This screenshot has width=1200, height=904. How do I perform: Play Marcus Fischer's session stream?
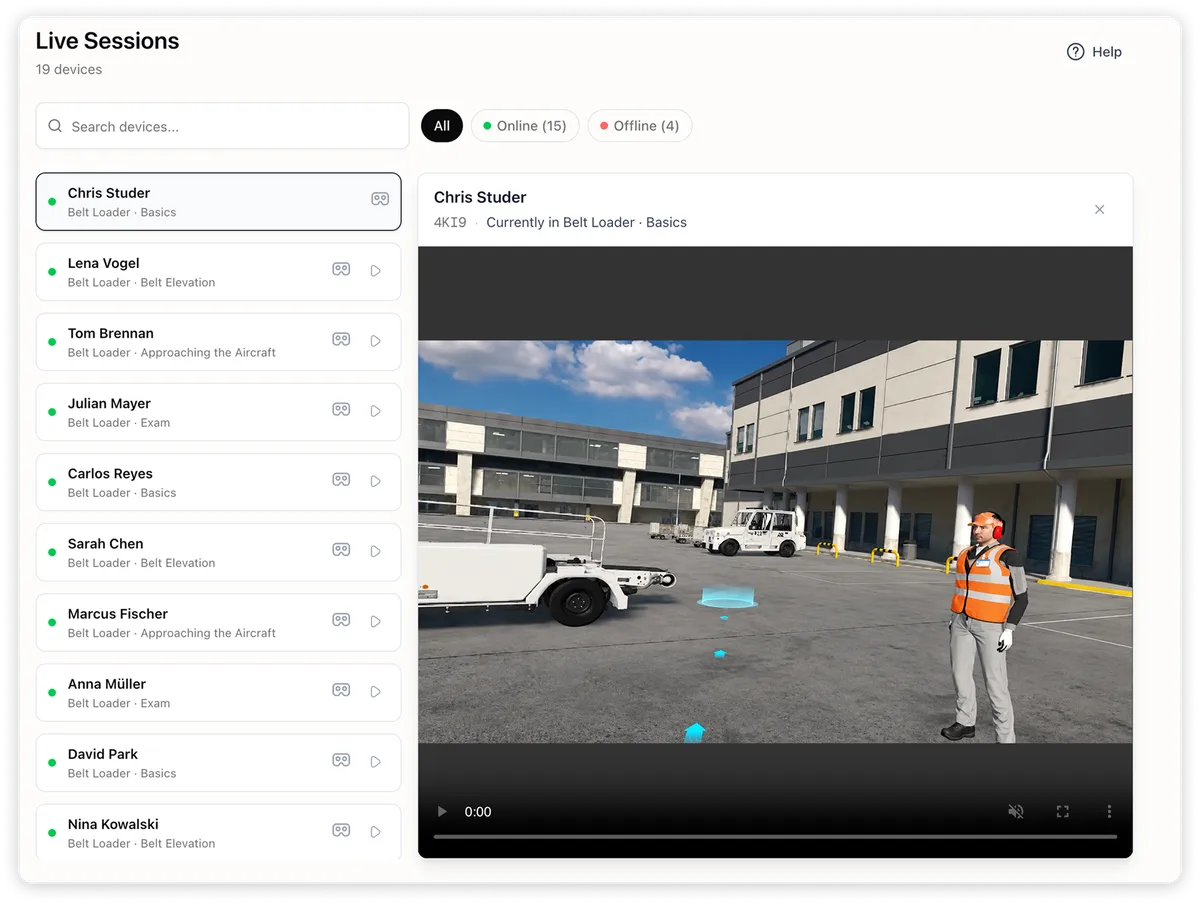(x=376, y=621)
